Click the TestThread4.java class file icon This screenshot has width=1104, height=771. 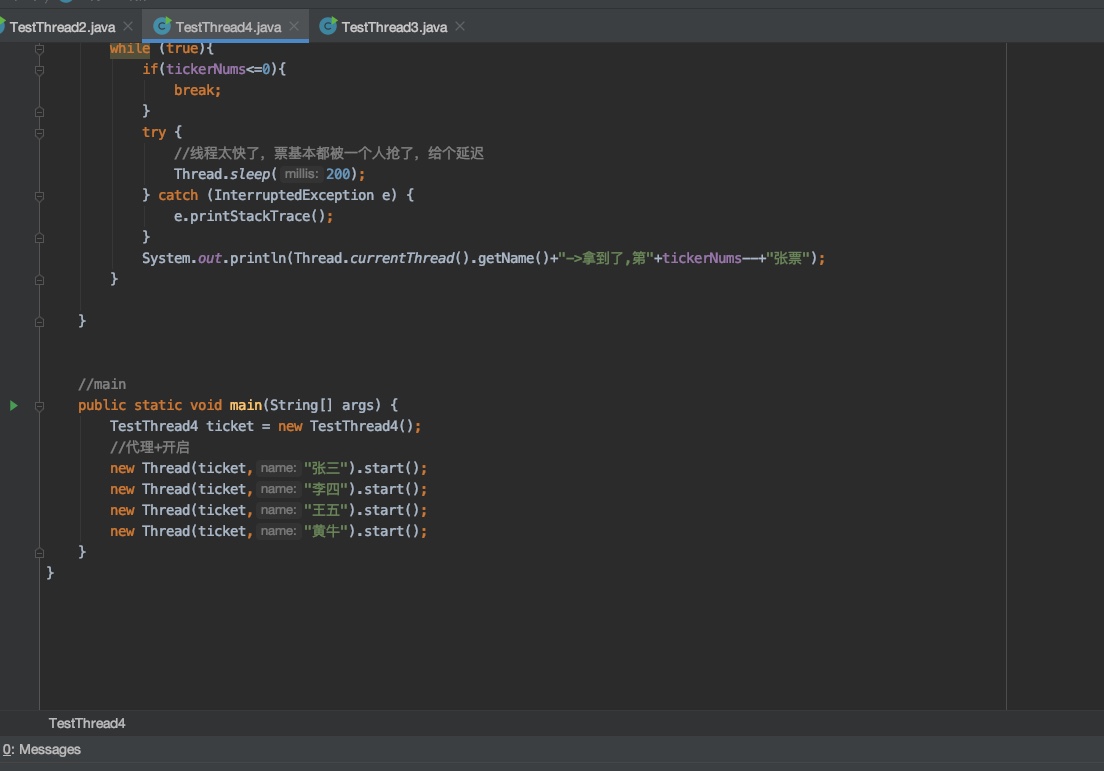coord(162,27)
